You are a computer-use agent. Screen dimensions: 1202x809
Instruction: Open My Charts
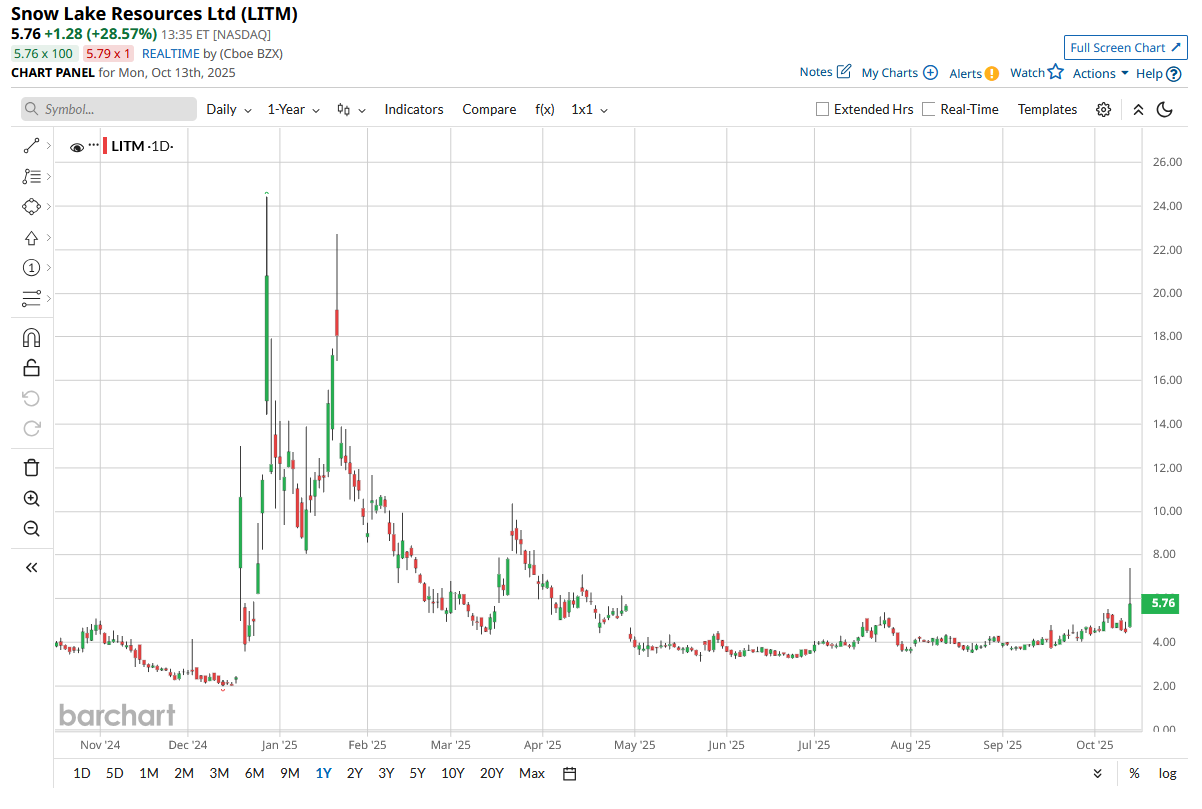pos(899,72)
